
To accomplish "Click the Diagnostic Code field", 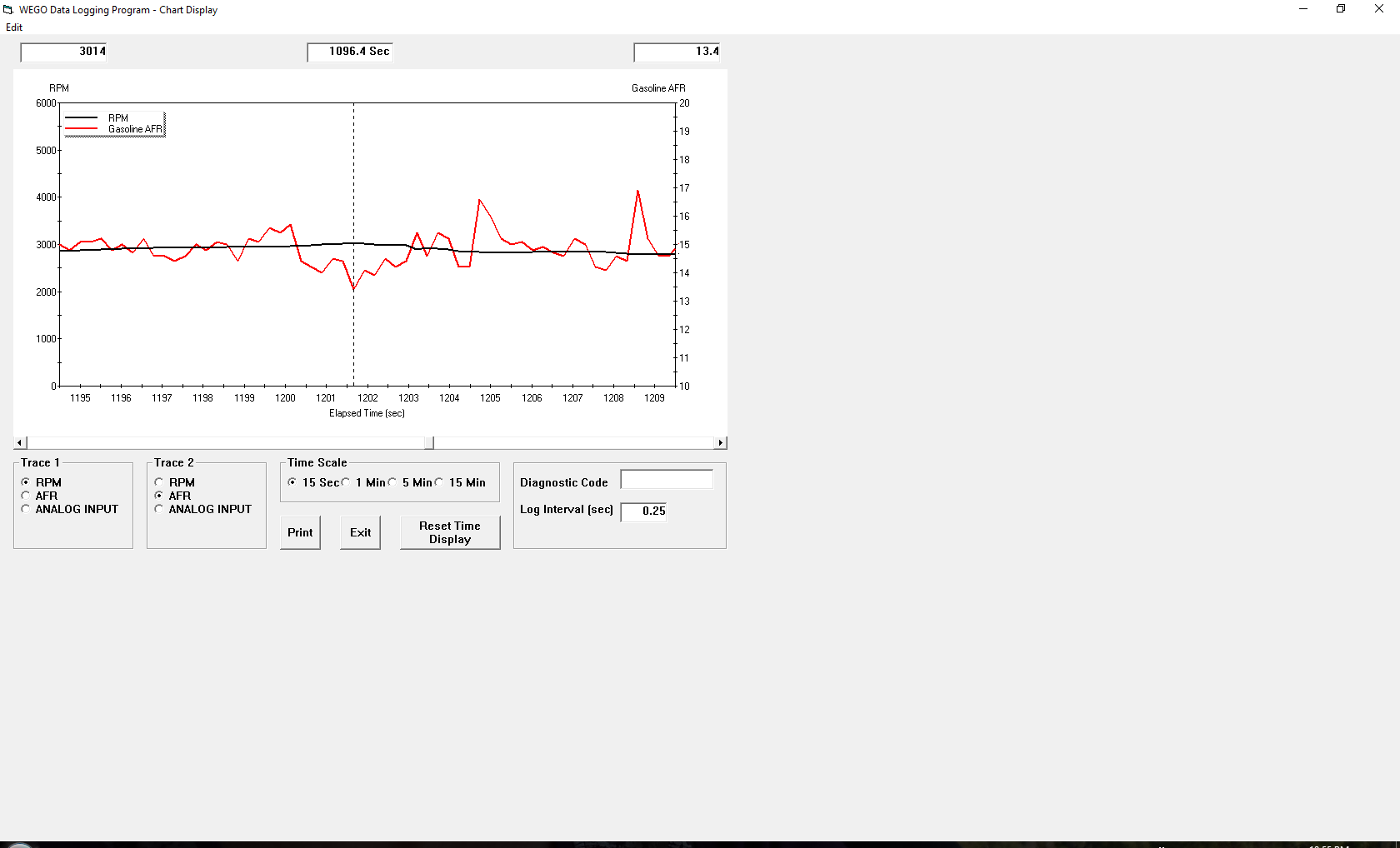I will (x=667, y=480).
